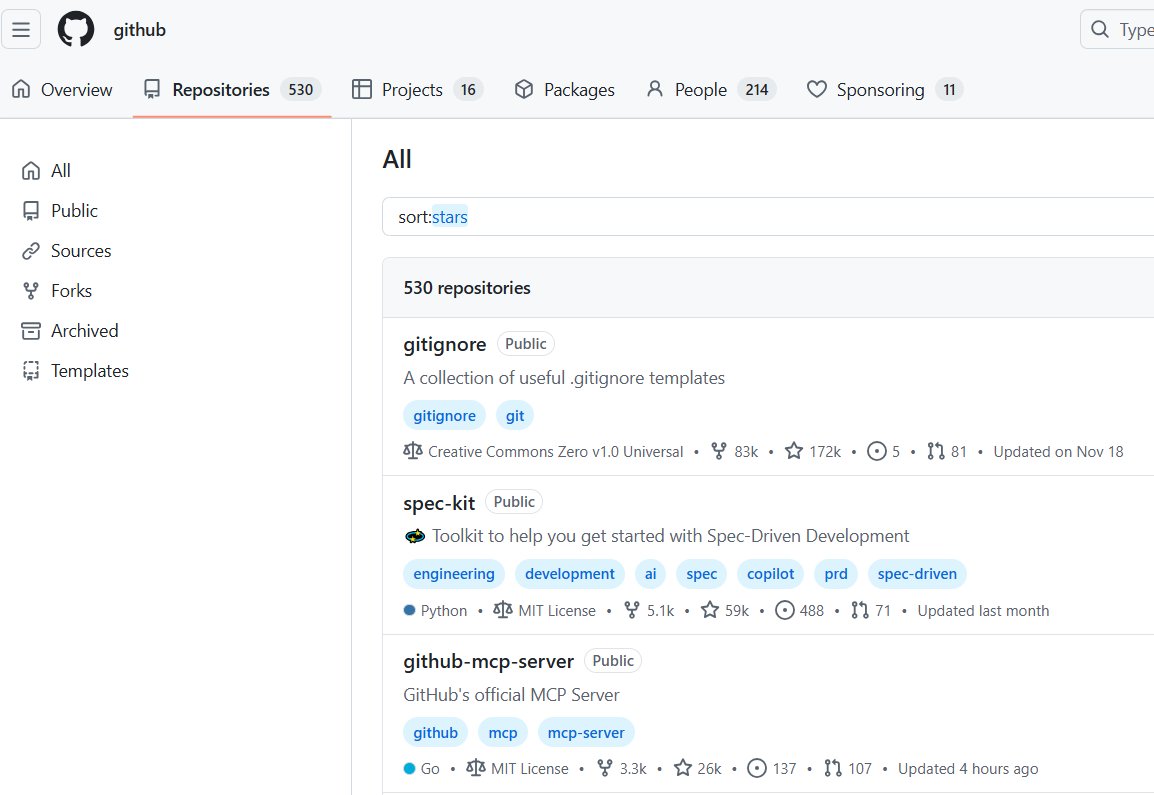Viewport: 1154px width, 795px height.
Task: Click the engineering topic tag
Action: coord(453,574)
